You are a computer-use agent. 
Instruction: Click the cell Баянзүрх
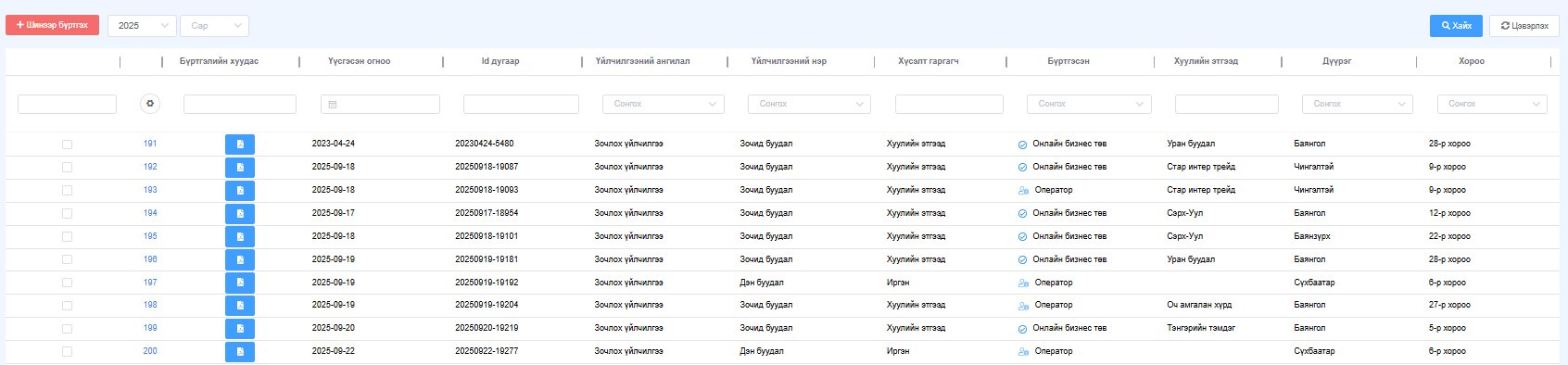pos(1312,236)
